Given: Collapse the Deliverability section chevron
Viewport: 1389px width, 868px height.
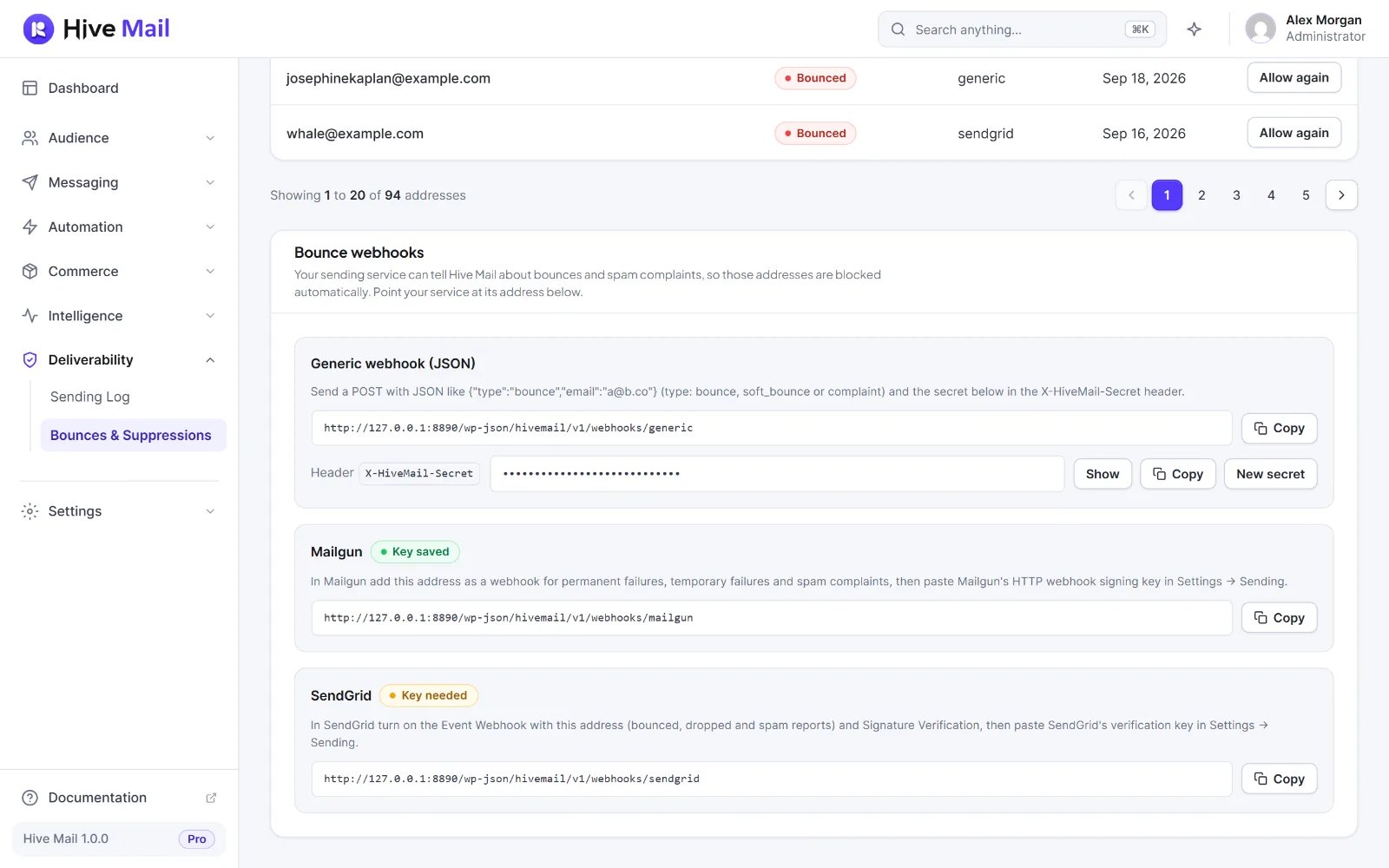Looking at the screenshot, I should (210, 360).
